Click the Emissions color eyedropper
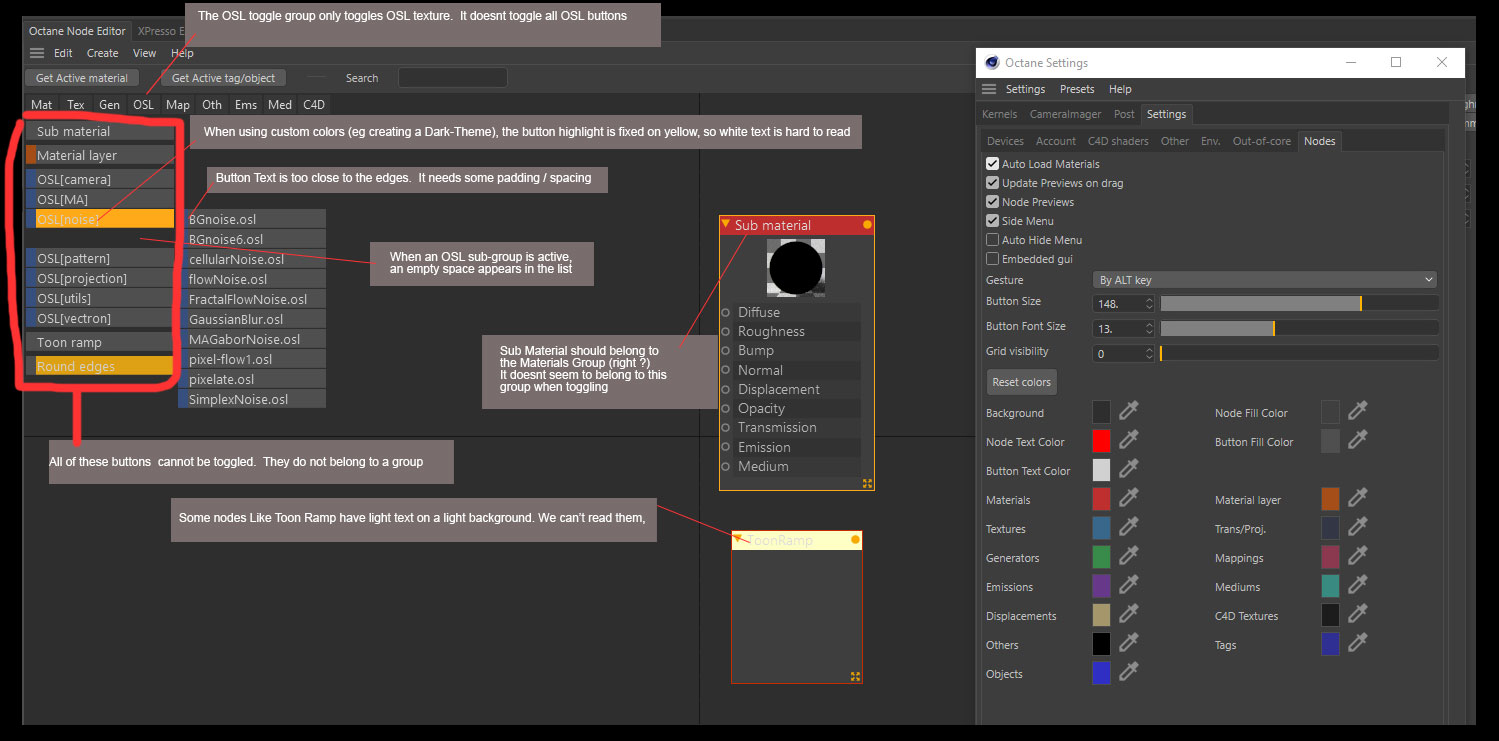Screen dimensions: 1499x741 tap(1129, 585)
